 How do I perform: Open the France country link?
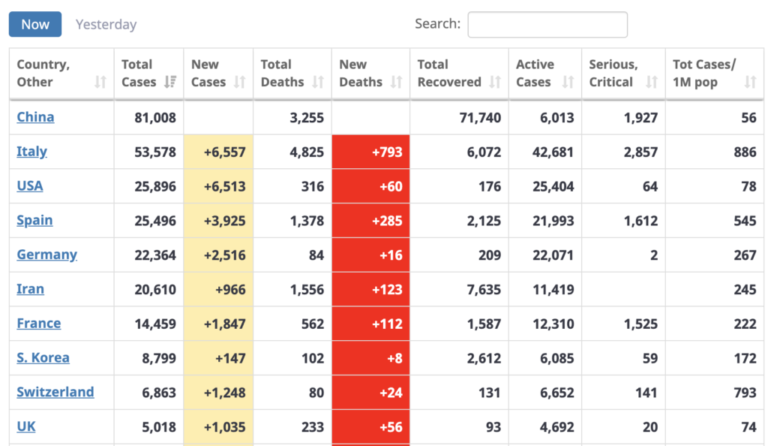(39, 323)
